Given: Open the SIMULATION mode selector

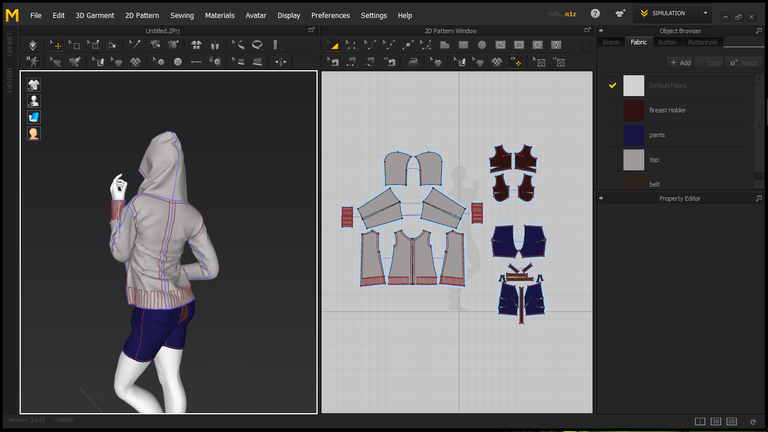Looking at the screenshot, I should coord(668,14).
